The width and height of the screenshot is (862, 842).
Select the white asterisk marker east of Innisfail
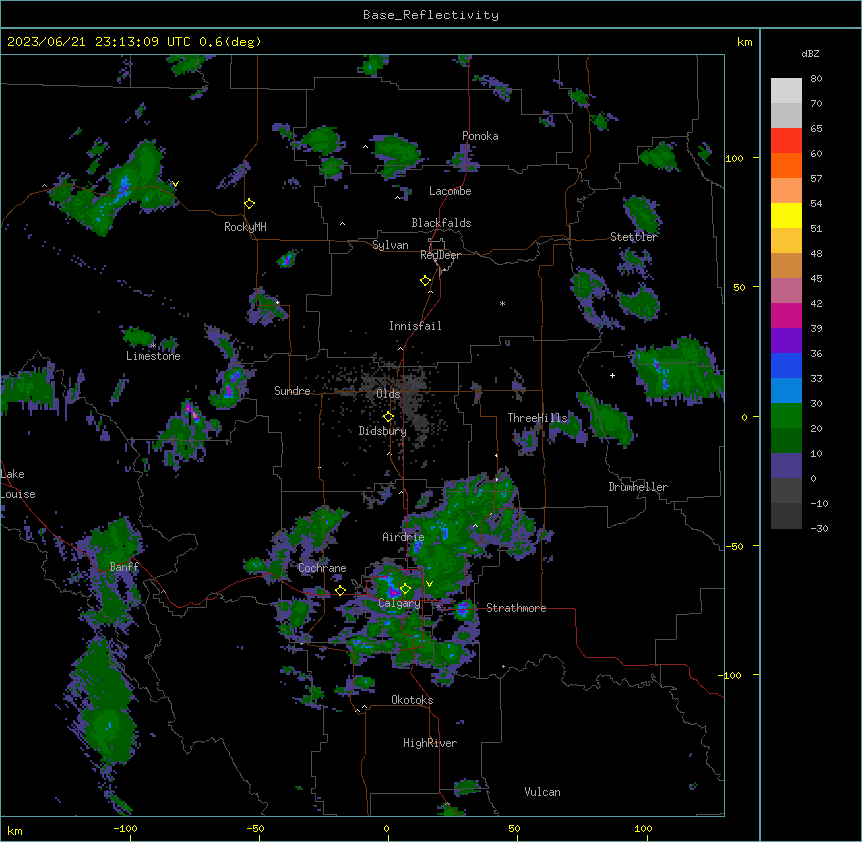pos(502,303)
